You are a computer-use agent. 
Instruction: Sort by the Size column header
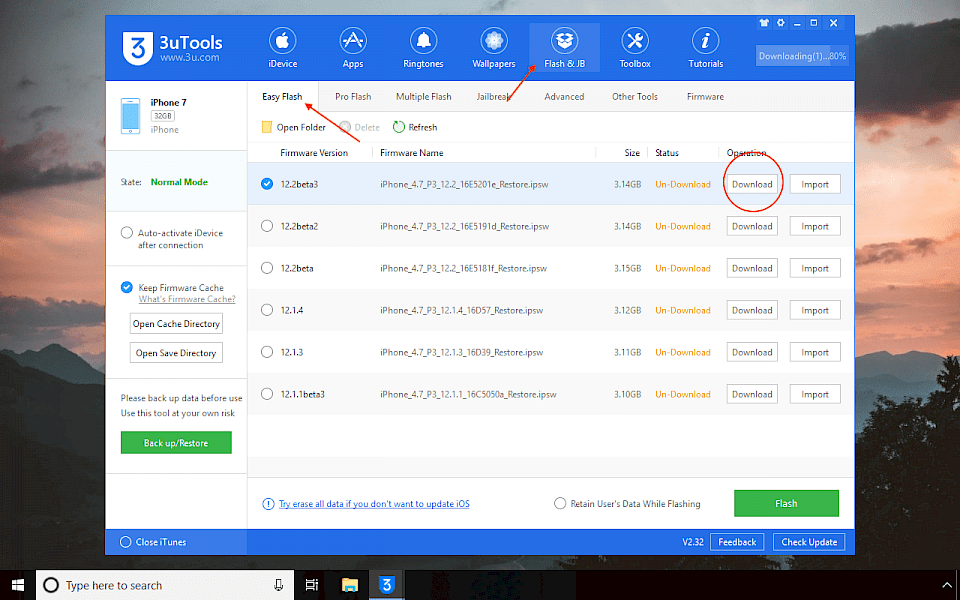tap(632, 153)
